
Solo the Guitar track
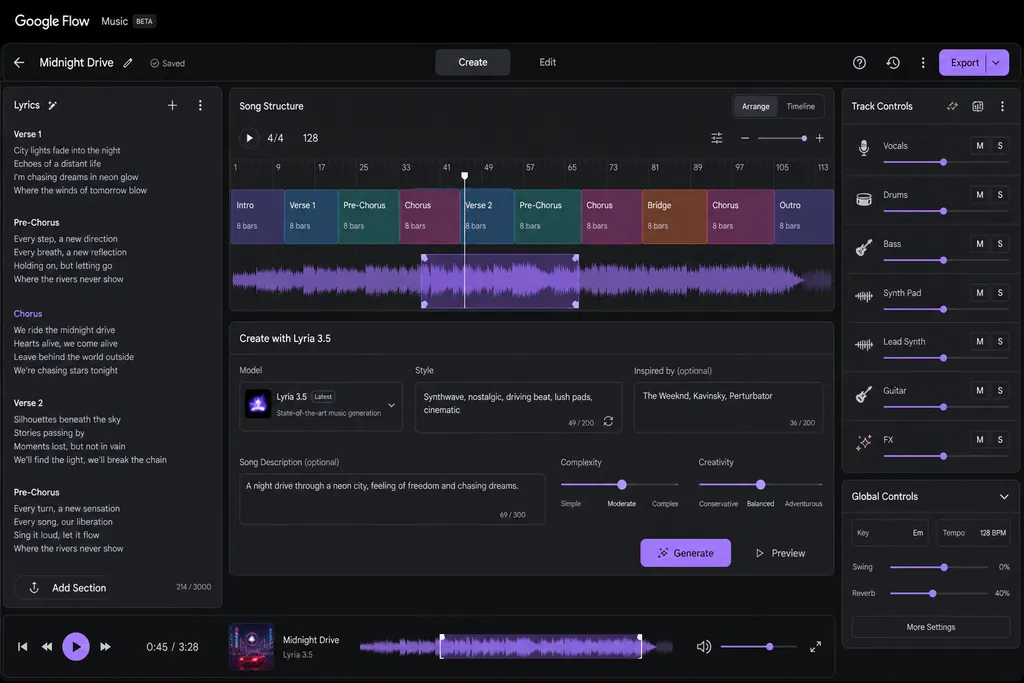pyautogui.click(x=1000, y=390)
